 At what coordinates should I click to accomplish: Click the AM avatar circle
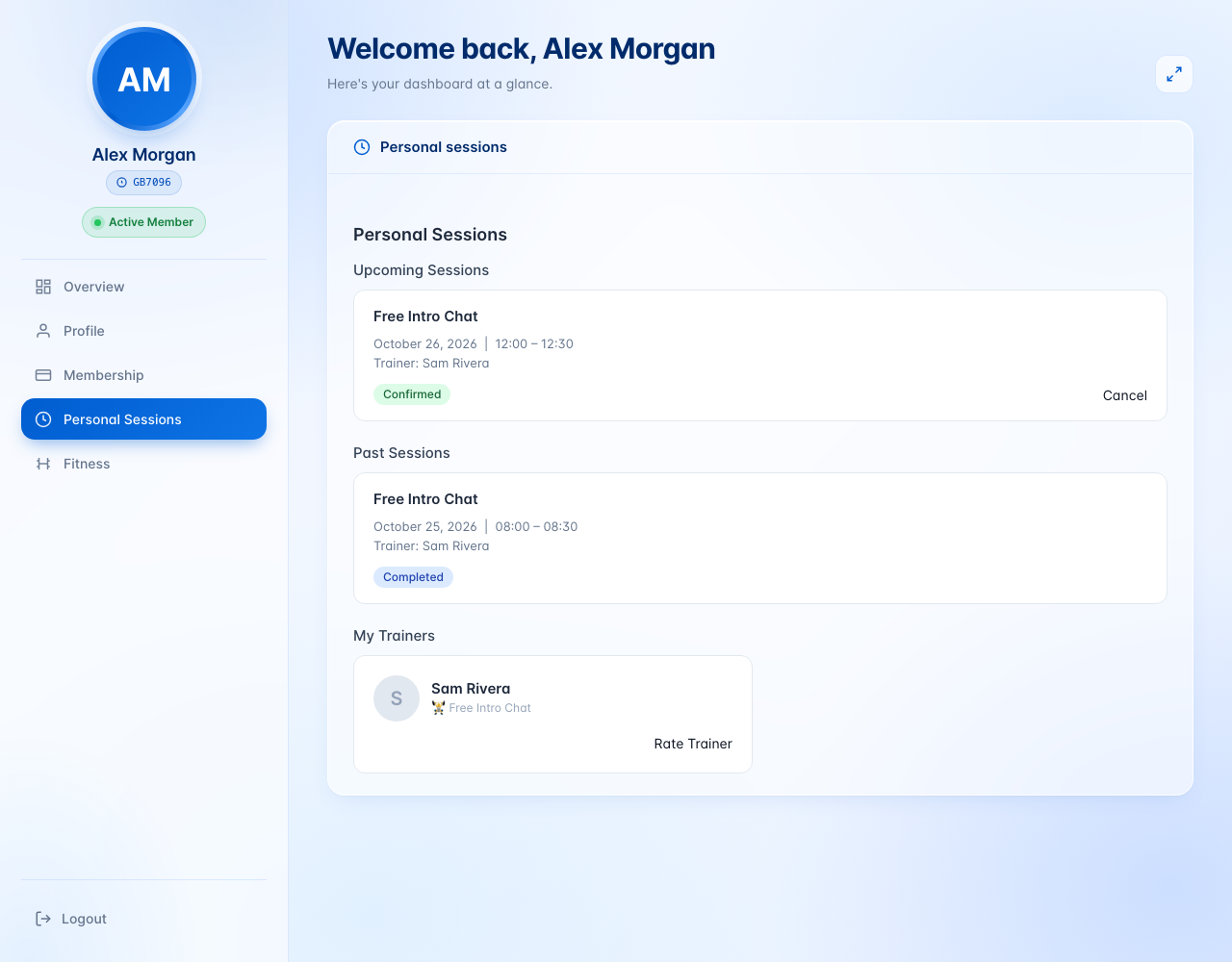tap(144, 79)
